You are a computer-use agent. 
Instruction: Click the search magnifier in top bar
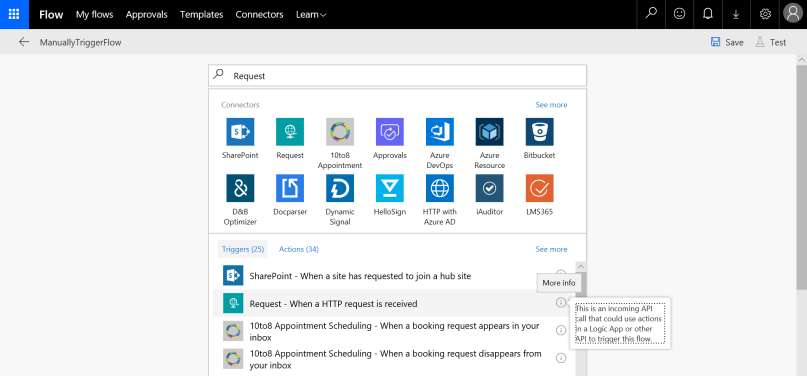point(651,14)
